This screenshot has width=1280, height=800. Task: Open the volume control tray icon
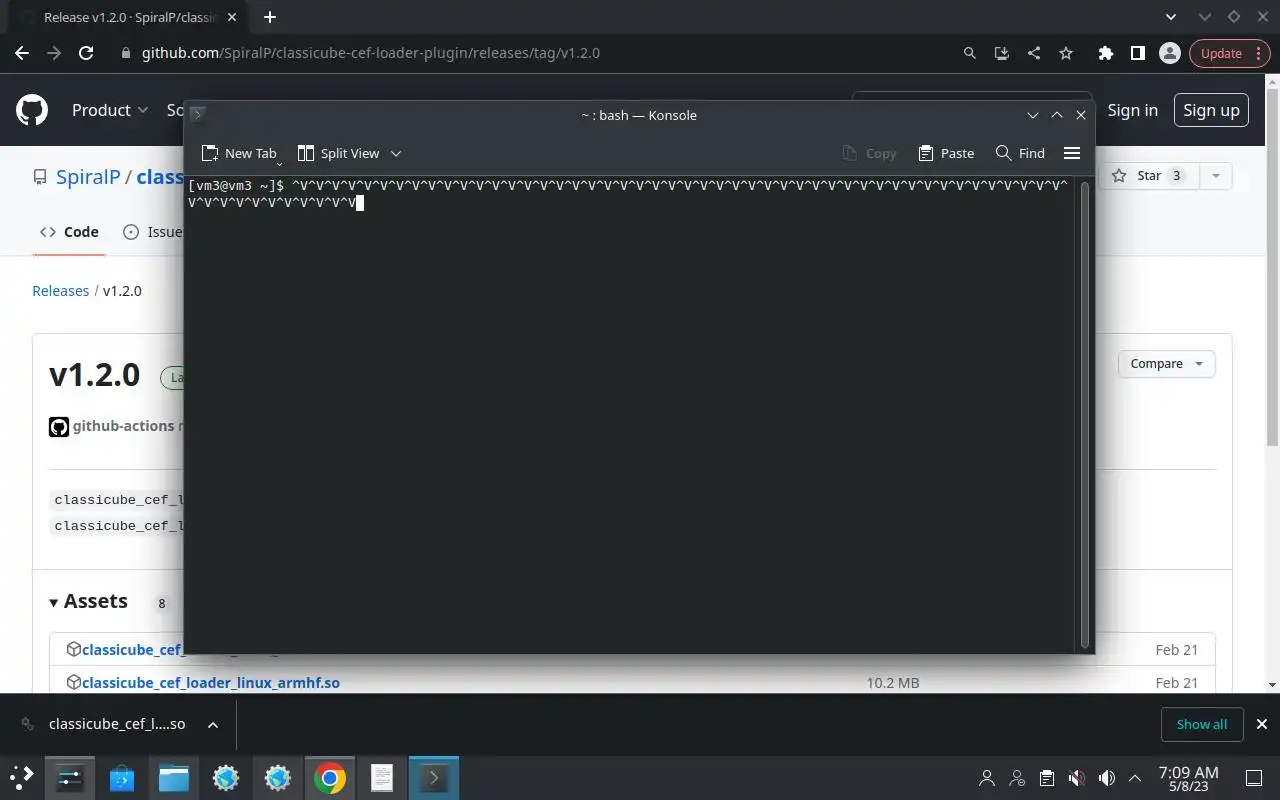pos(1106,778)
